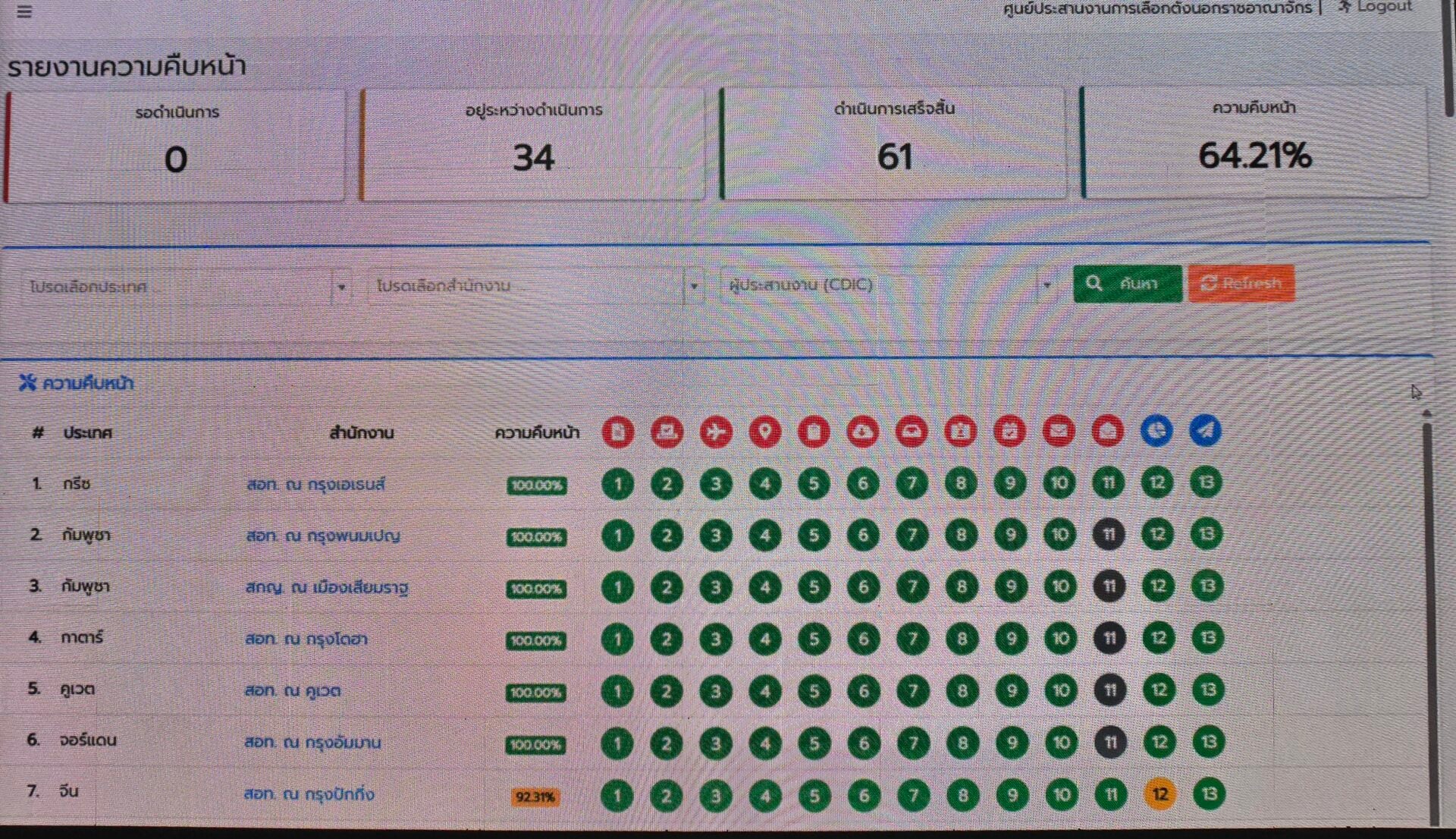1456x839 pixels.
Task: Click black step 11 for Cambodia Phnom Penh
Action: [x=1109, y=535]
